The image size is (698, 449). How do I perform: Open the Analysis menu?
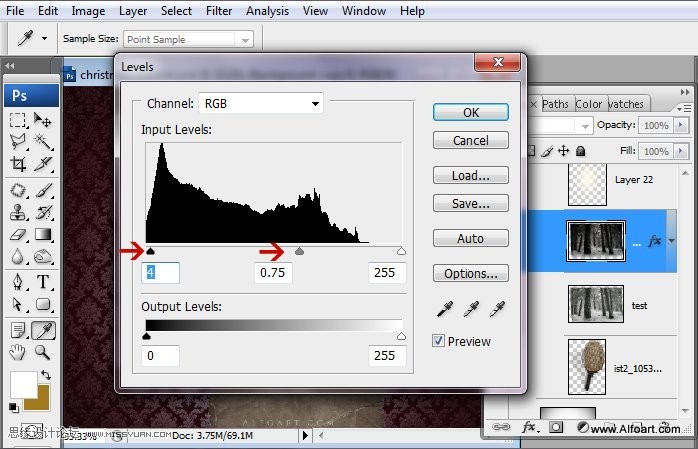(x=267, y=11)
